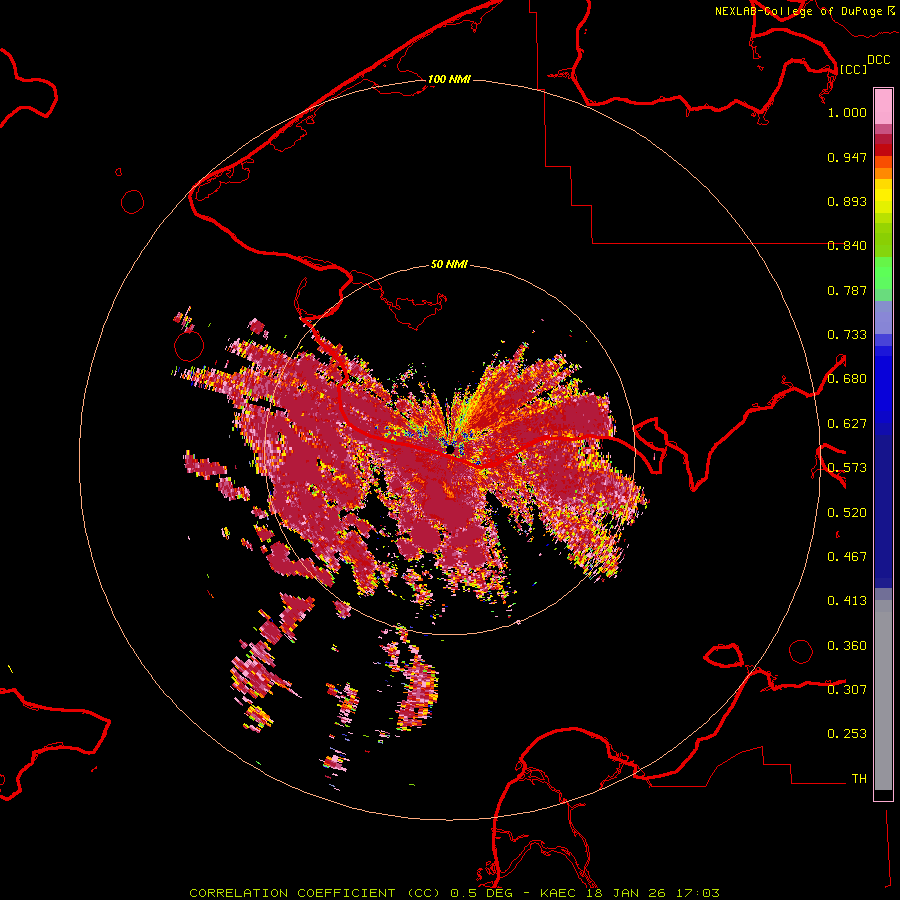This screenshot has width=900, height=900.
Task: Click the 0.680 legend value
Action: 847,379
